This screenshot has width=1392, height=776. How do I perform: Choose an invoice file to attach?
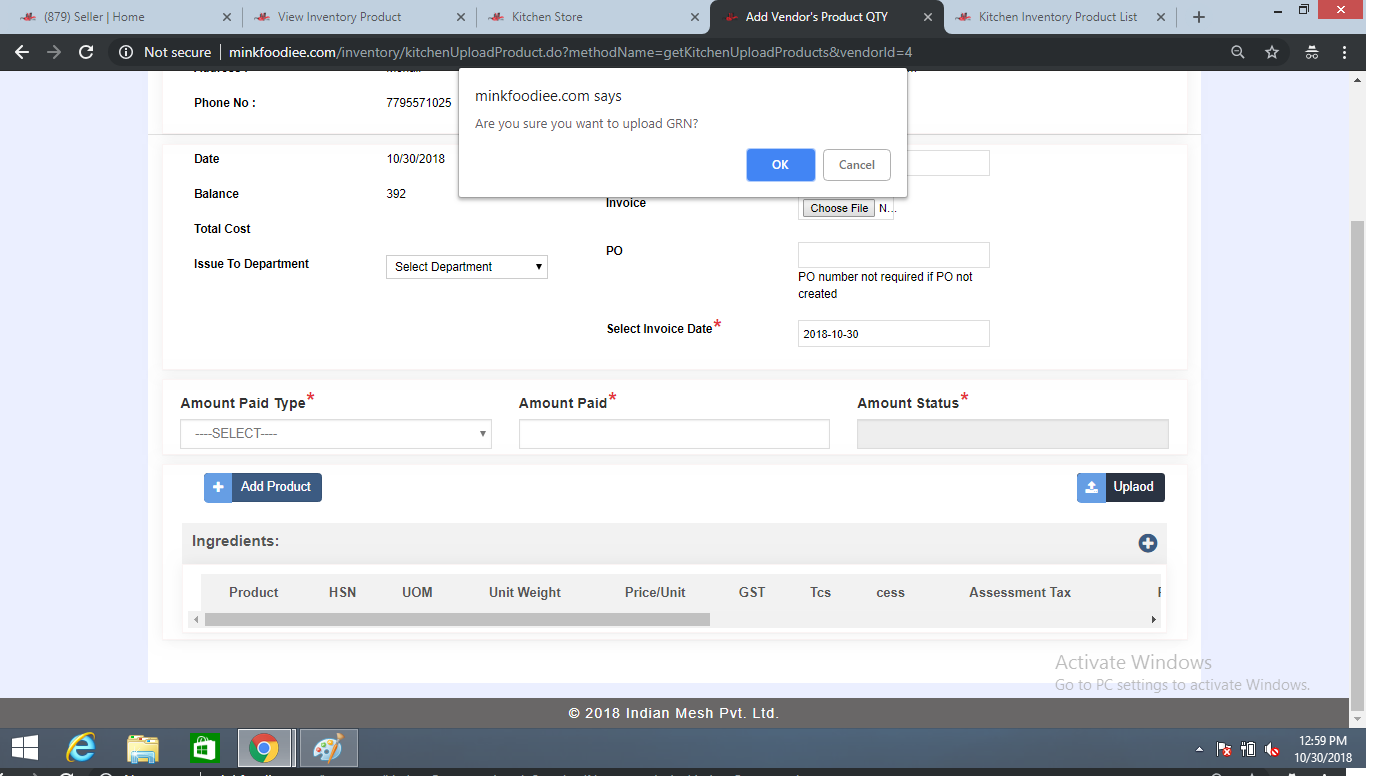click(x=839, y=208)
